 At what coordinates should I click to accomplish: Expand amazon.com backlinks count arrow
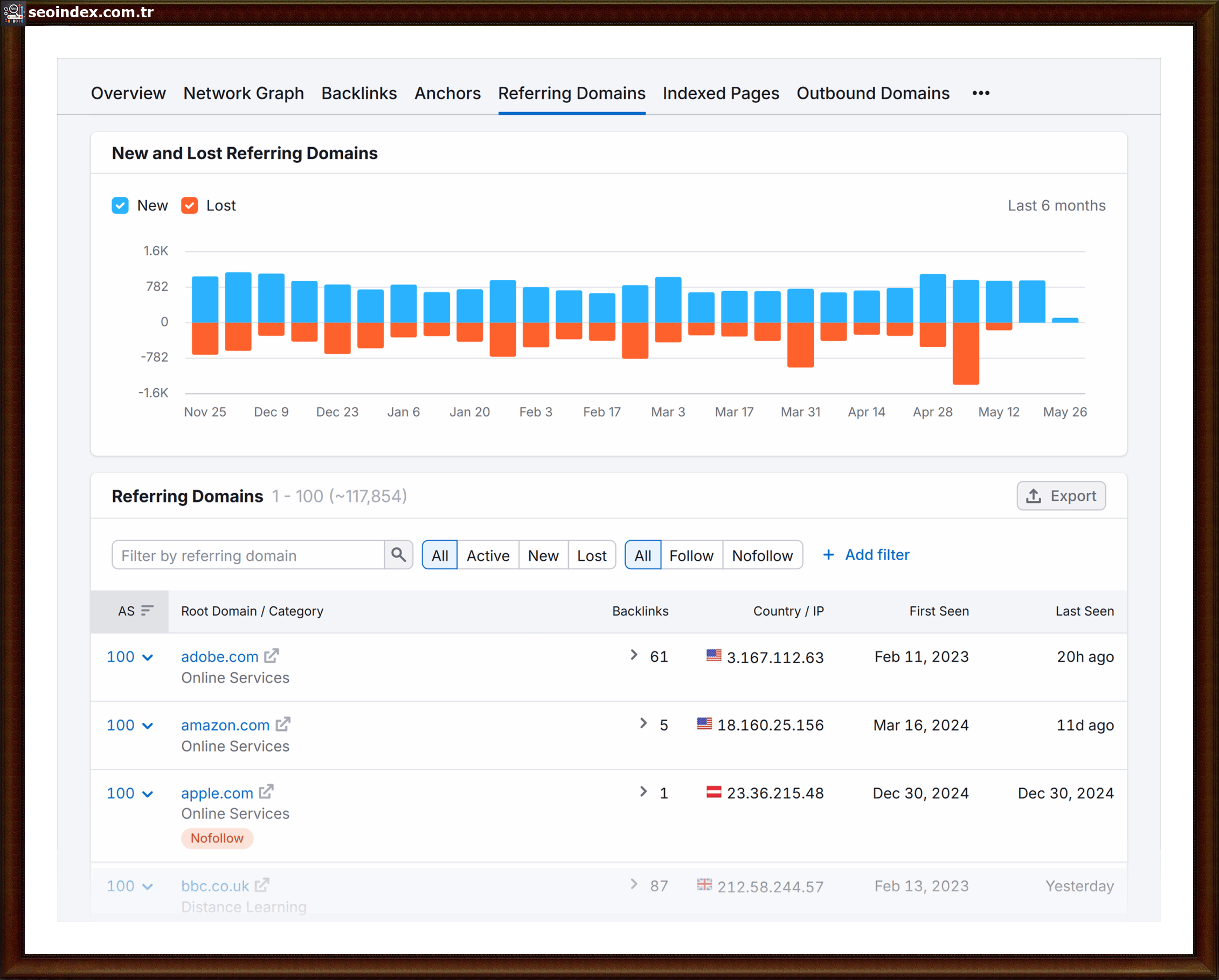(643, 723)
